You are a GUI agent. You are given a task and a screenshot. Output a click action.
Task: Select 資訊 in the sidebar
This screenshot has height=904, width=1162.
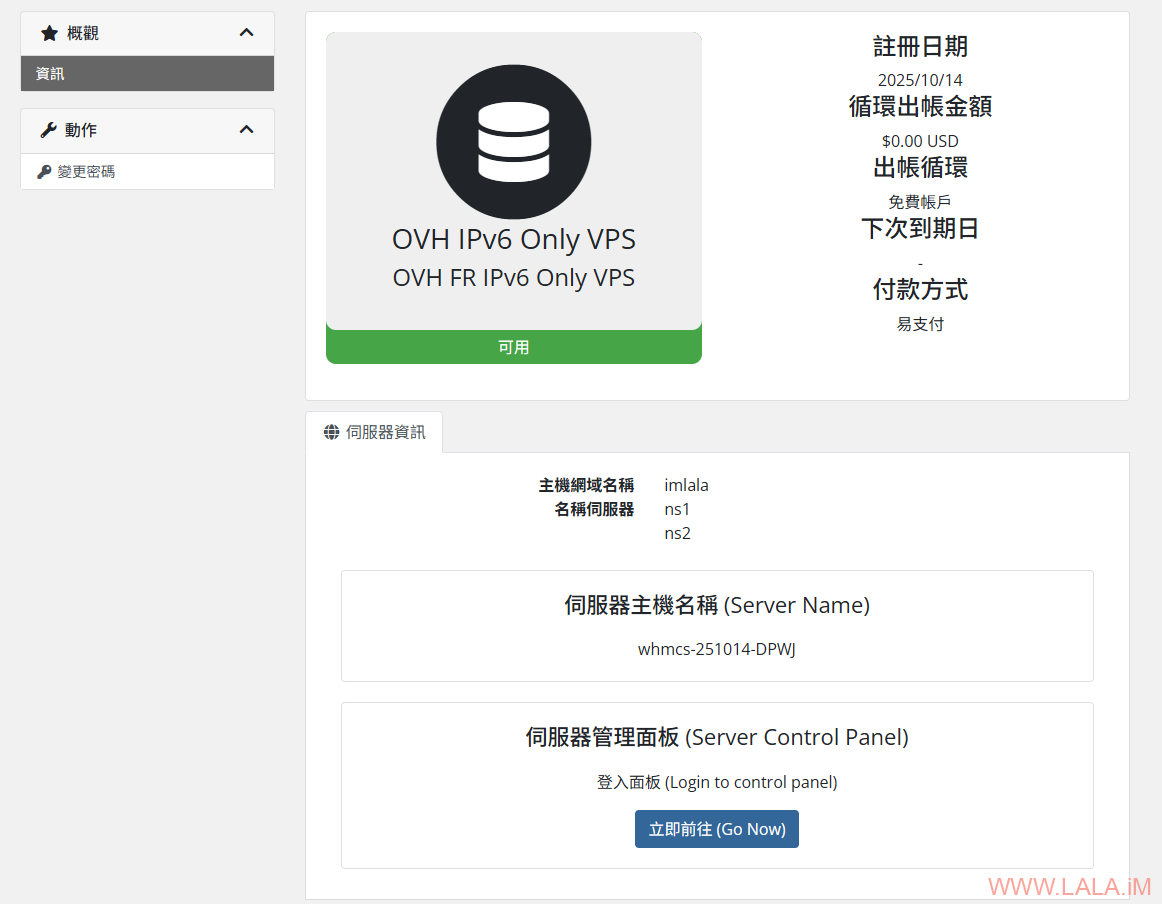(50, 74)
